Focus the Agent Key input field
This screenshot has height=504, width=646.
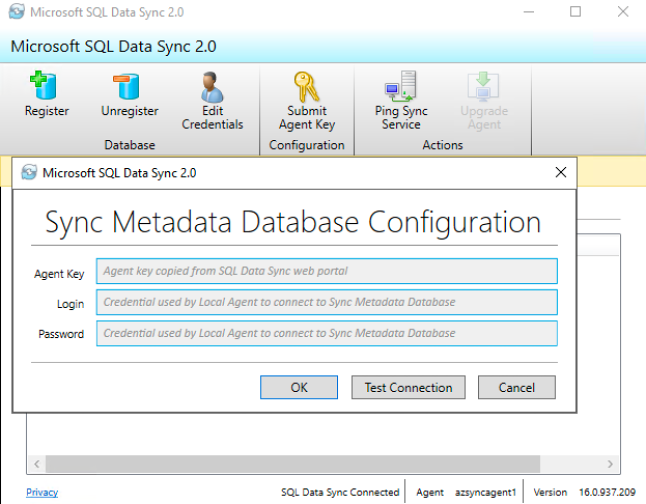(x=327, y=271)
